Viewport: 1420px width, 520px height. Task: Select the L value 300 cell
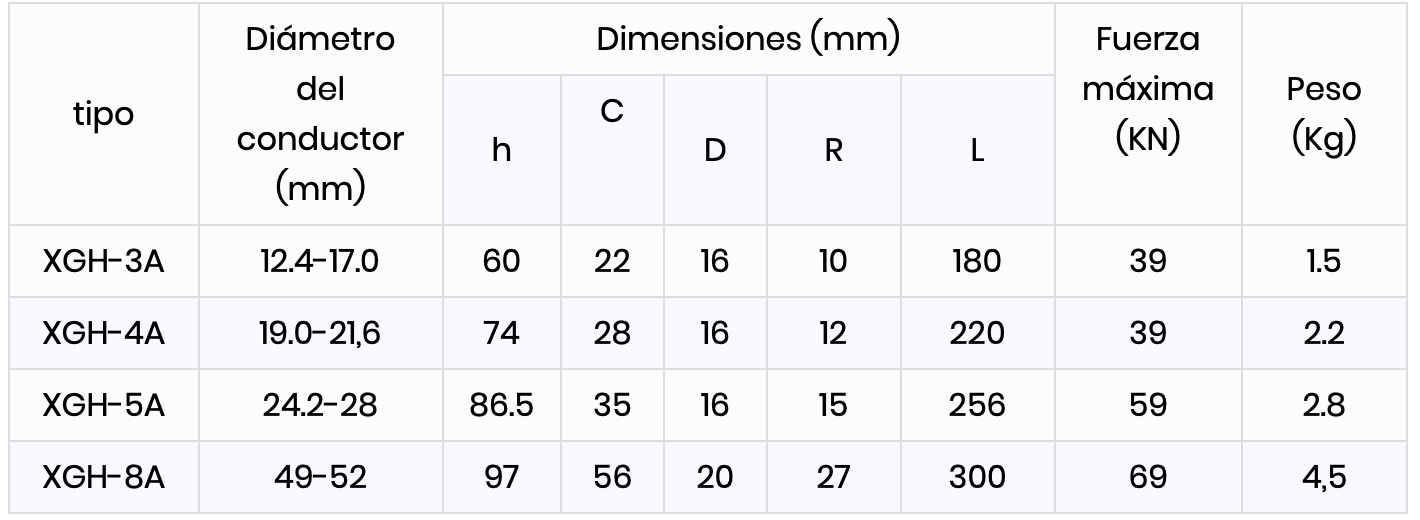coord(977,477)
